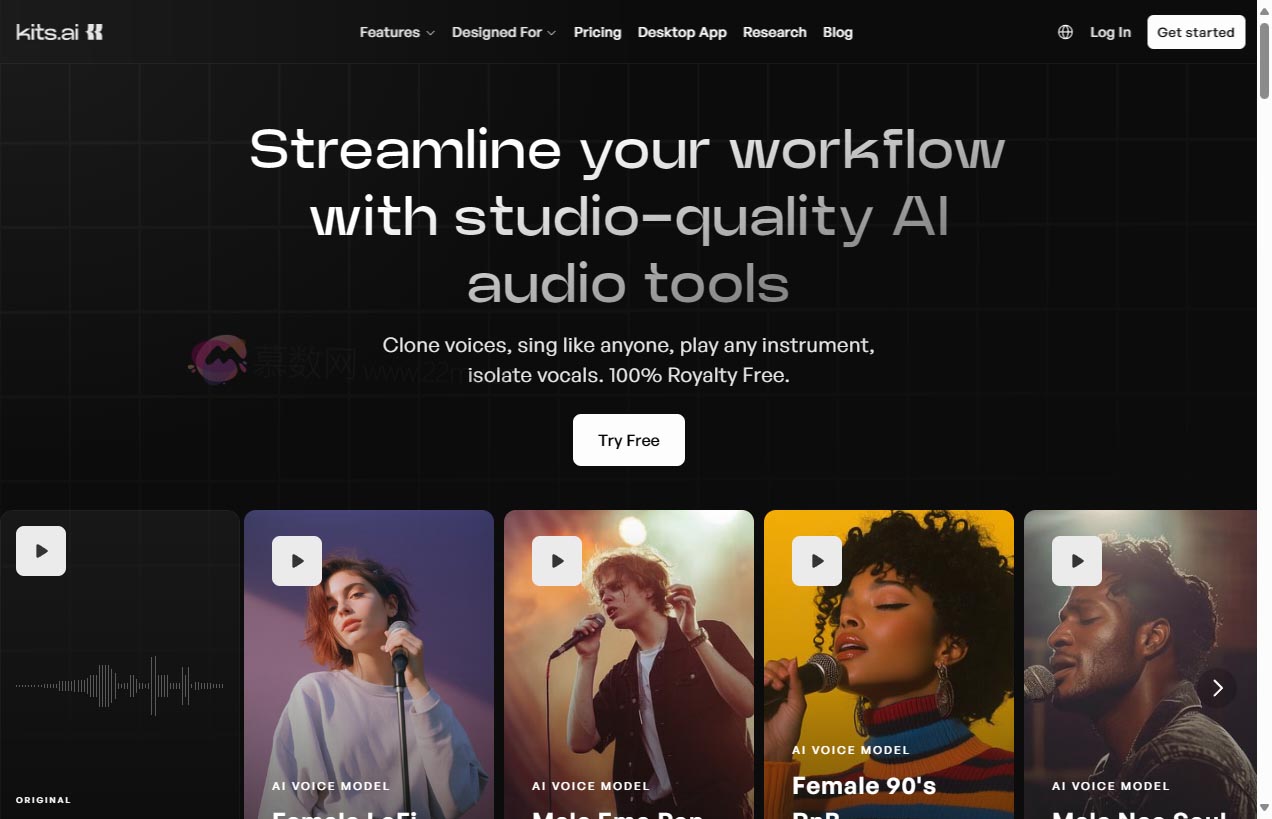Click the Original waveform display
The height and width of the screenshot is (819, 1272).
pyautogui.click(x=120, y=685)
